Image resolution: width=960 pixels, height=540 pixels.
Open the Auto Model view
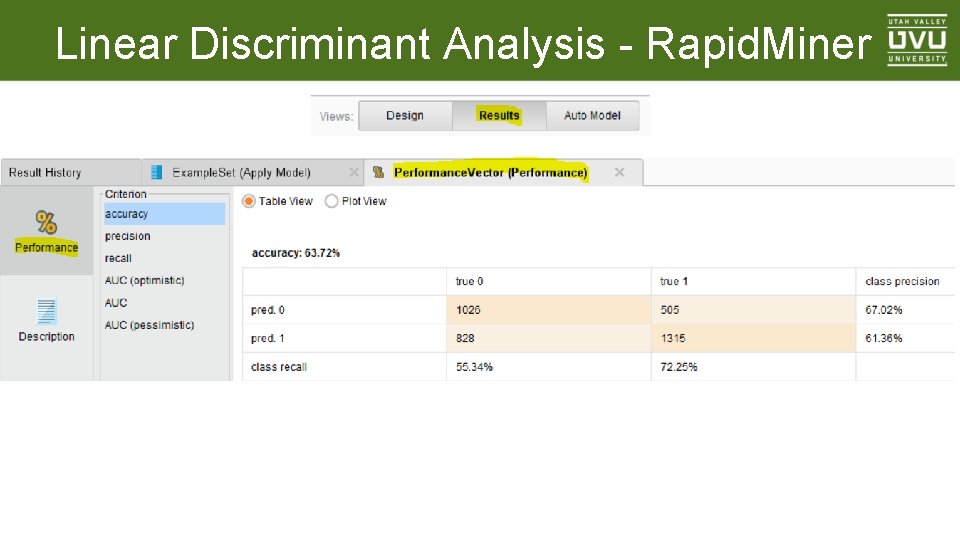[592, 116]
